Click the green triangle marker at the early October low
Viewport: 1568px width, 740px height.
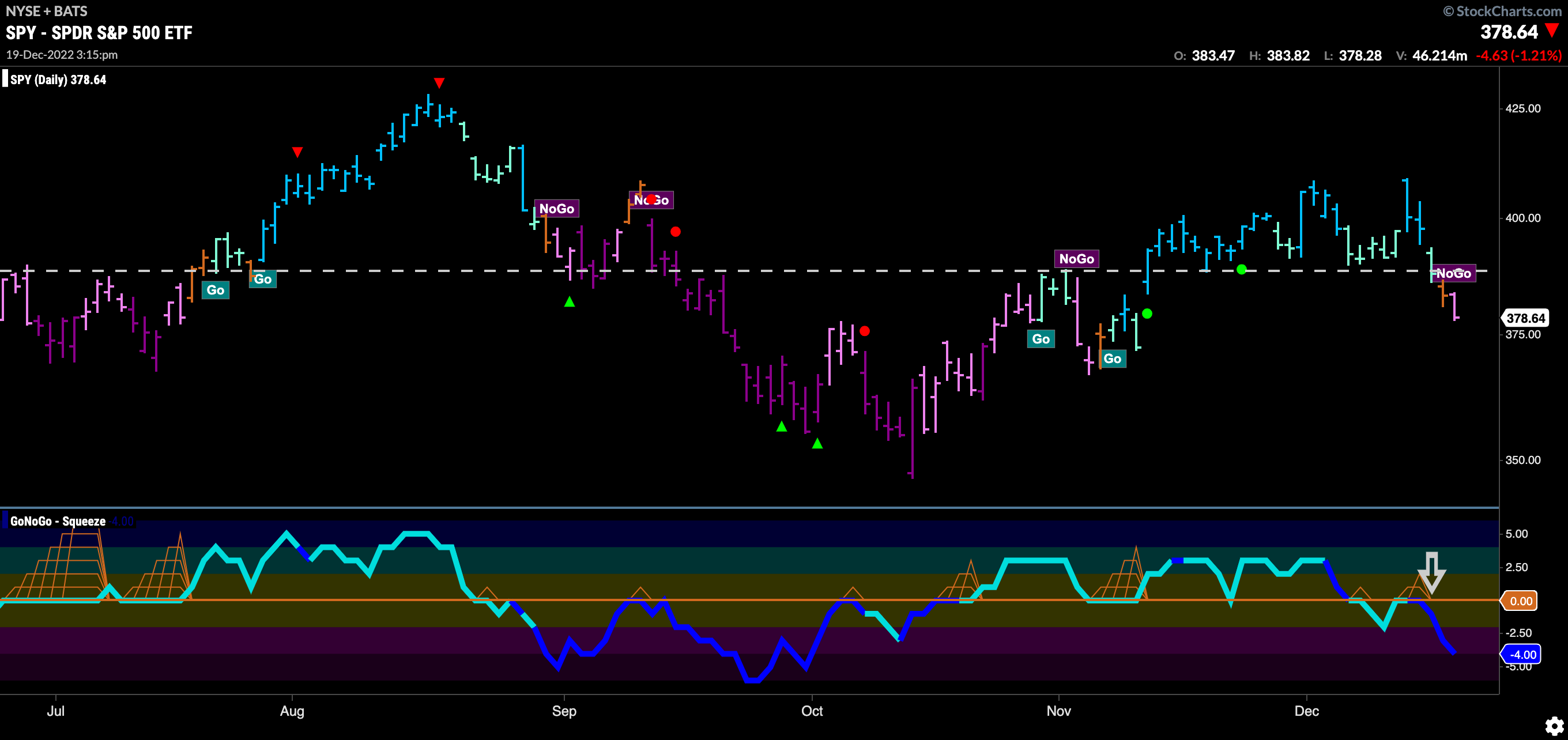[x=817, y=444]
